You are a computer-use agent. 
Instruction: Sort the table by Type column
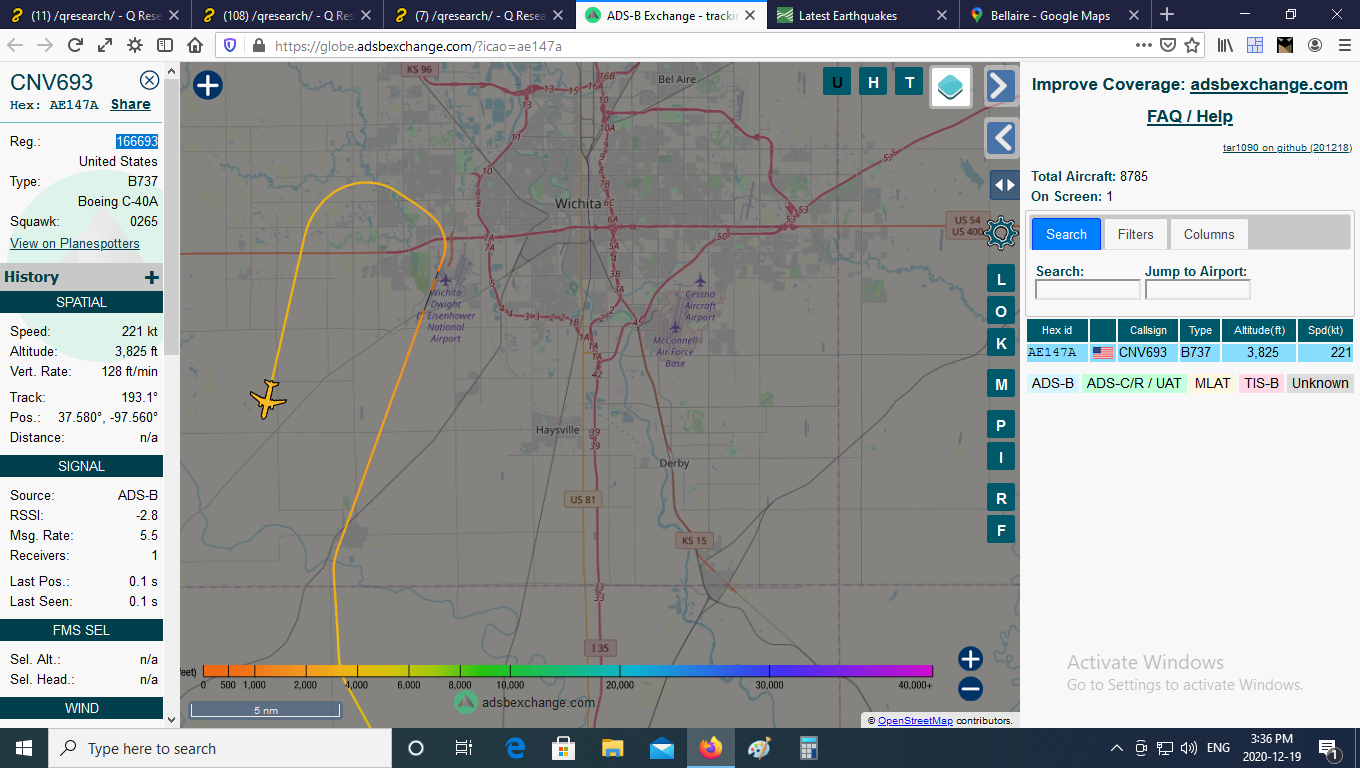click(1201, 330)
